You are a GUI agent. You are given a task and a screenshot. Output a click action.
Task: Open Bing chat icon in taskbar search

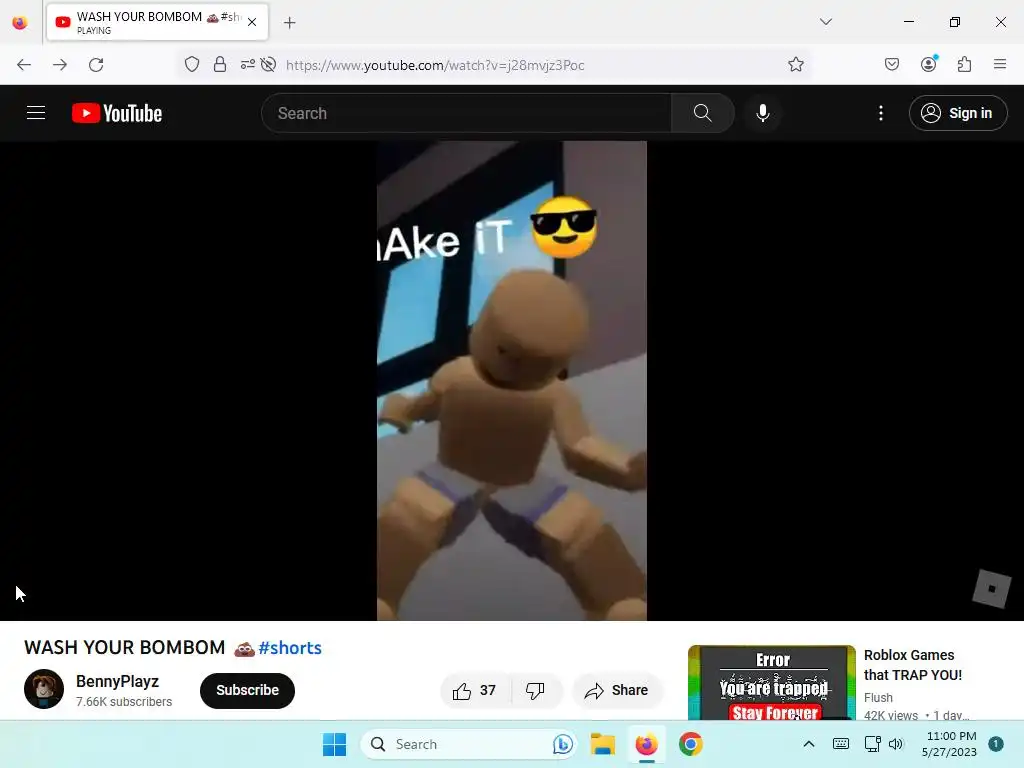click(562, 744)
